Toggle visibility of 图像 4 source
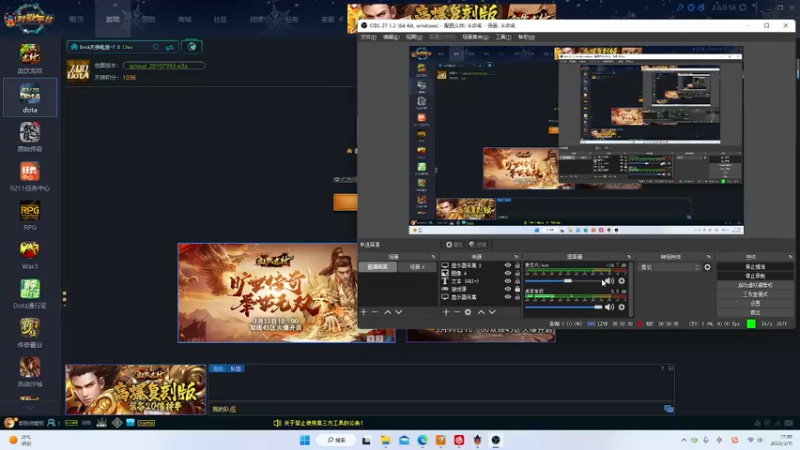Image resolution: width=800 pixels, height=450 pixels. click(x=508, y=273)
